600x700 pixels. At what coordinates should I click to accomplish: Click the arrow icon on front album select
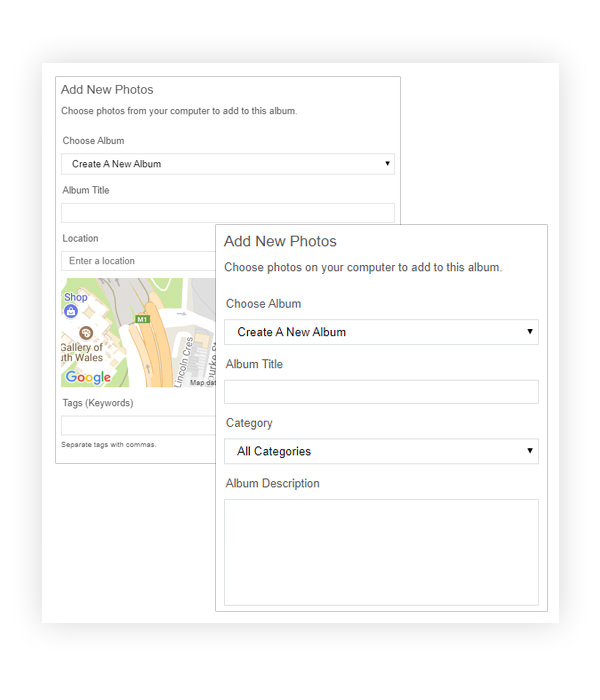click(x=529, y=331)
